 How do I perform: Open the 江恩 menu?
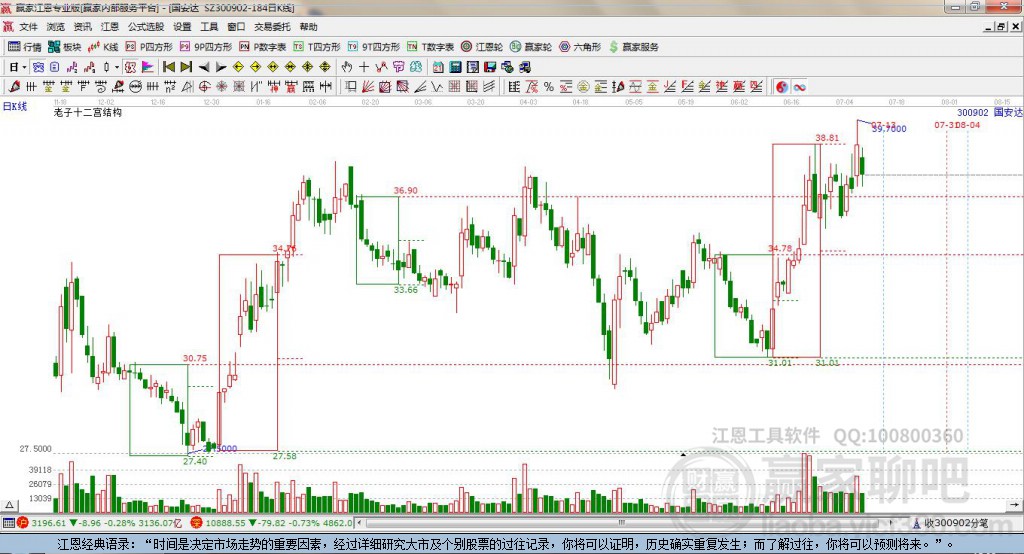pos(110,27)
